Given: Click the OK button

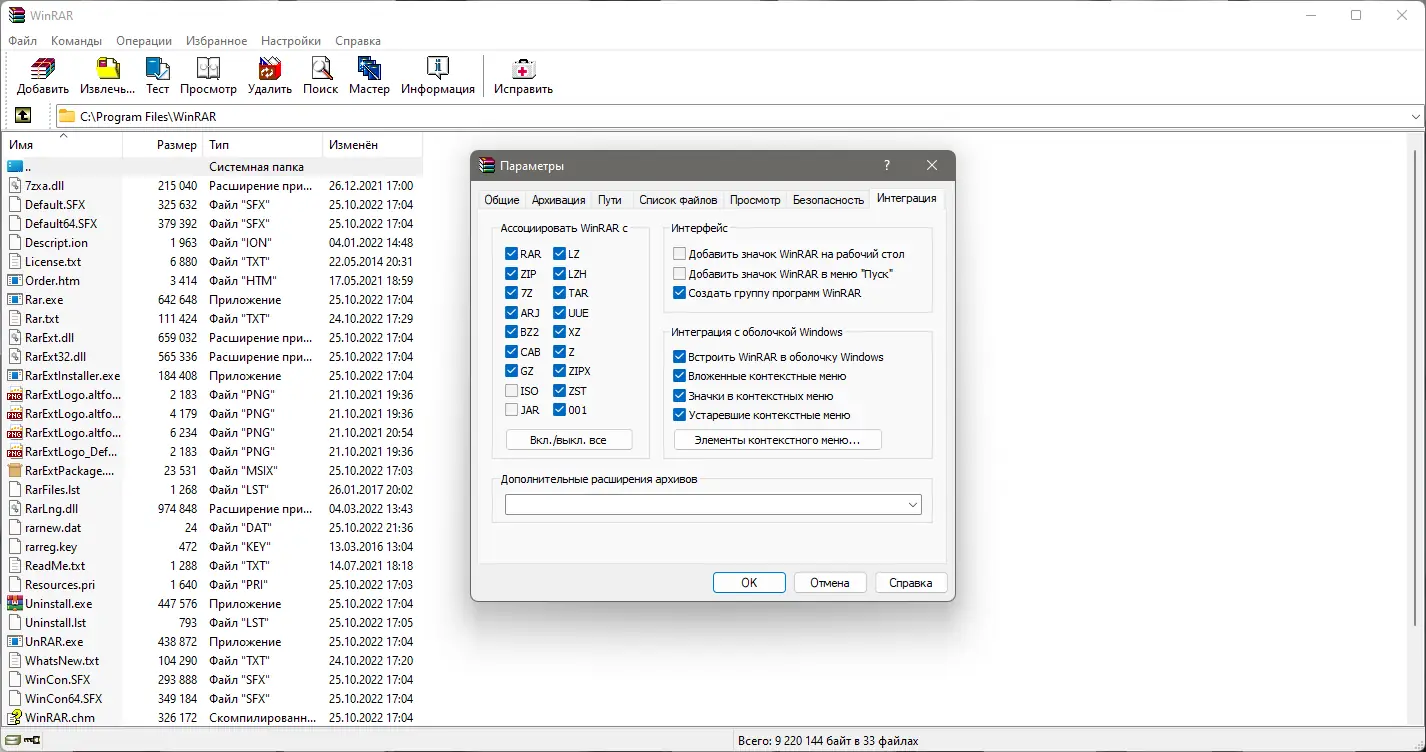Looking at the screenshot, I should [749, 583].
